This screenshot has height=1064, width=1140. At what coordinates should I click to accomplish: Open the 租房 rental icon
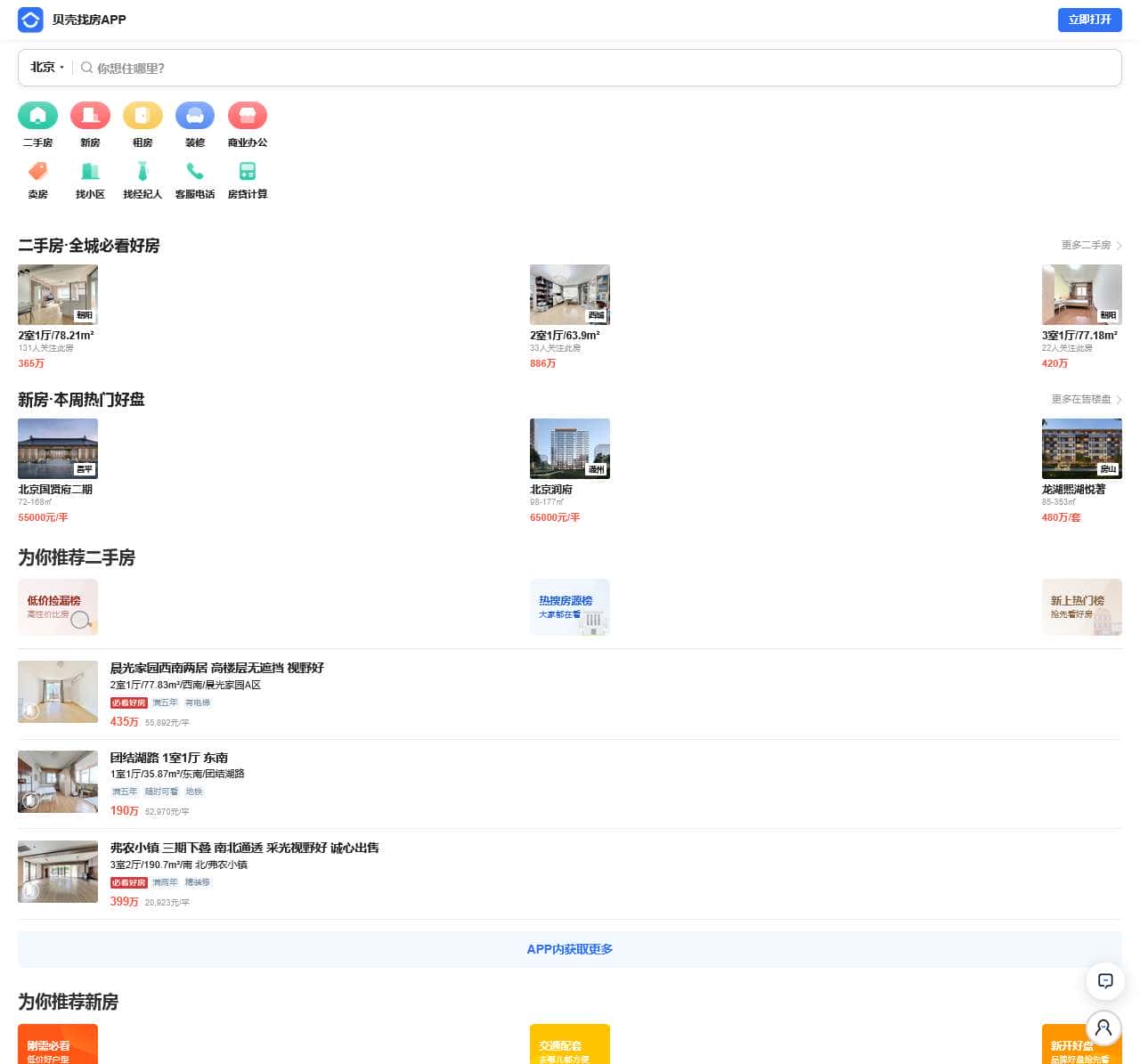click(x=142, y=116)
